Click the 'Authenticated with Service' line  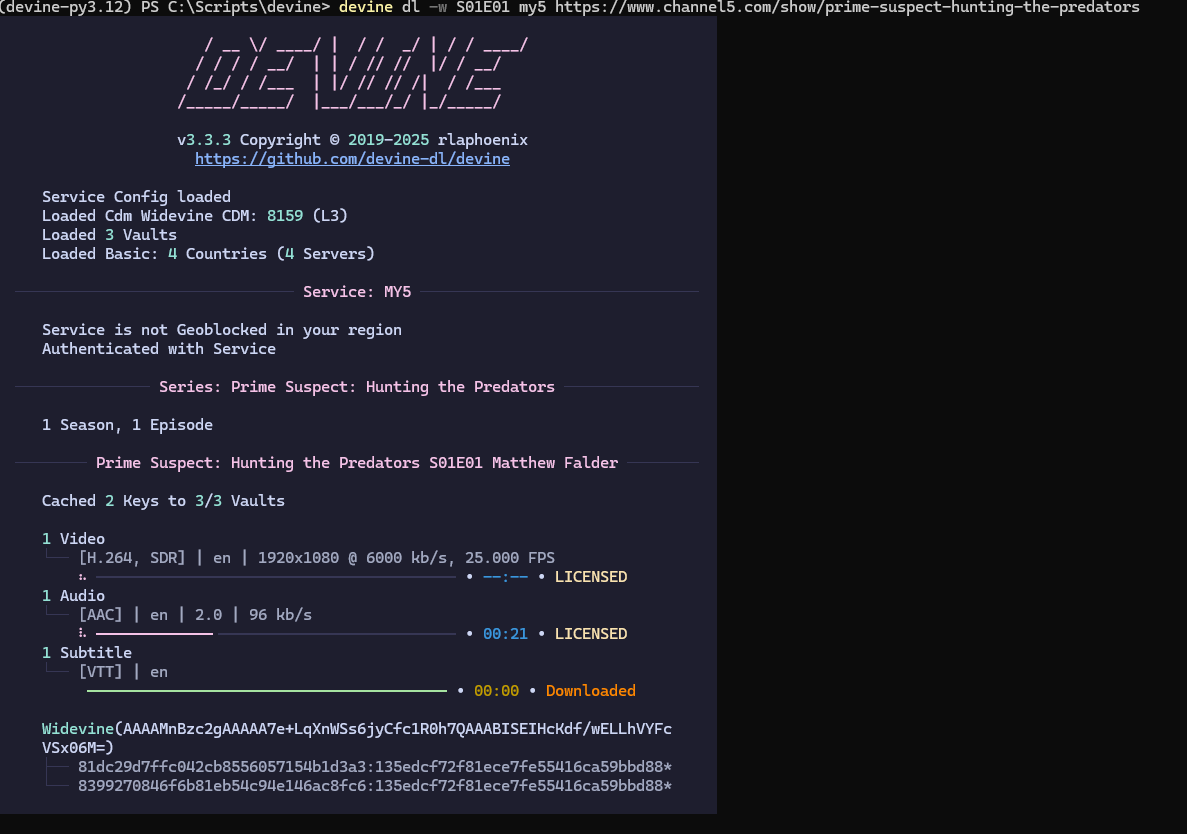(159, 349)
